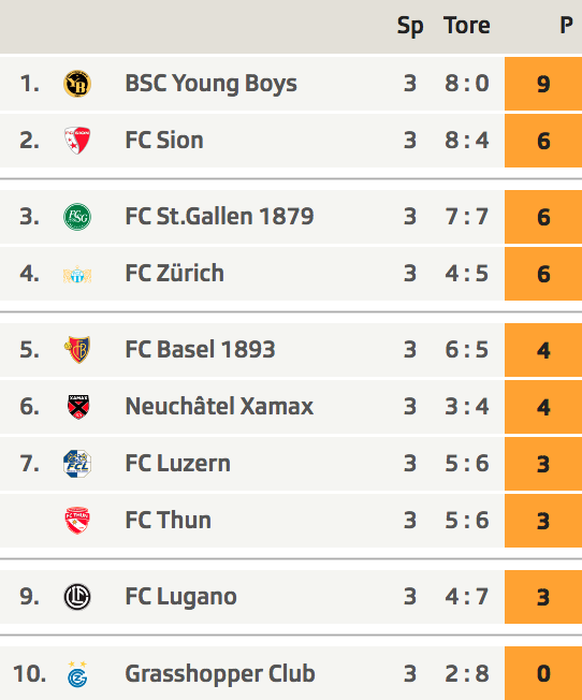Select the Grasshopper Club team name
The width and height of the screenshot is (582, 700).
[220, 673]
